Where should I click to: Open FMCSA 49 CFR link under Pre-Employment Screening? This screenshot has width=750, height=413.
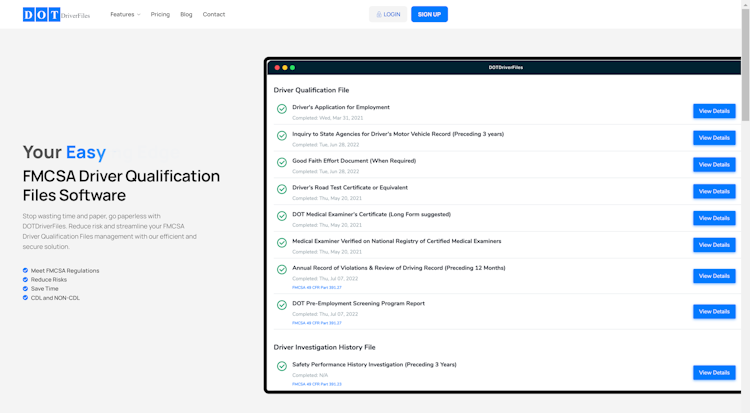[317, 323]
